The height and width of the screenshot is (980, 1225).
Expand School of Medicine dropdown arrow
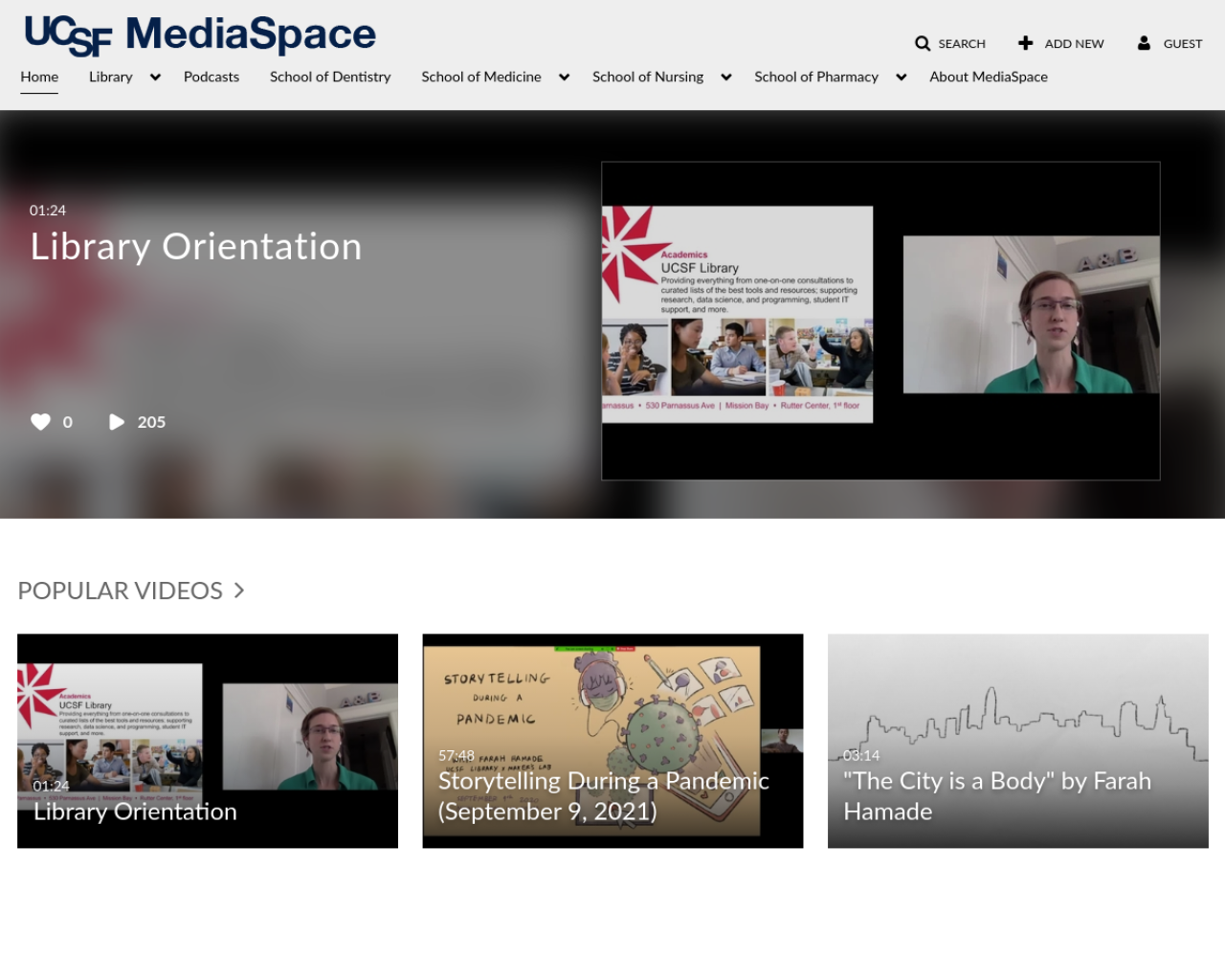pos(565,78)
